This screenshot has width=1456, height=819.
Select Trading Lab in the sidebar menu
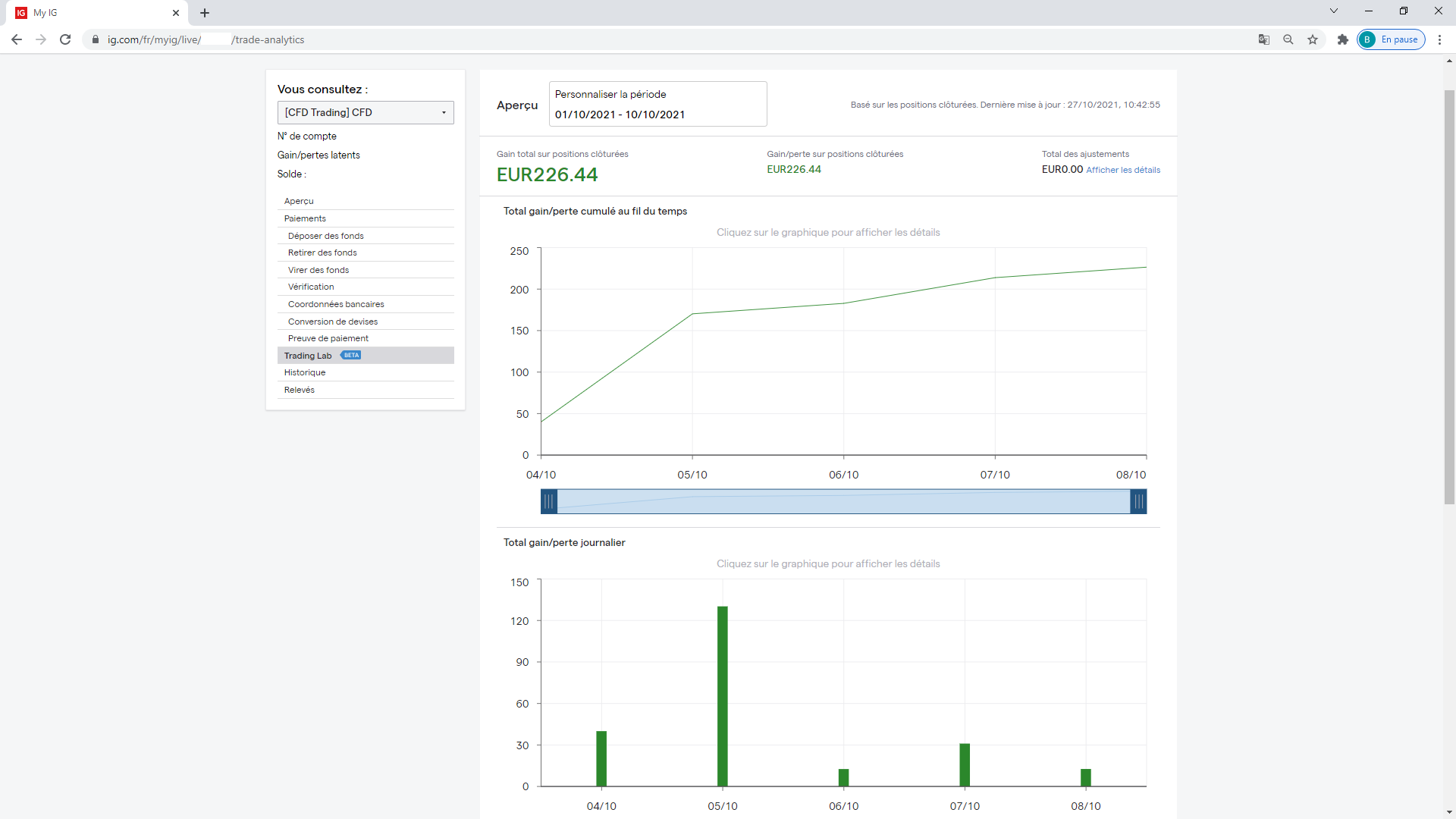coord(308,356)
